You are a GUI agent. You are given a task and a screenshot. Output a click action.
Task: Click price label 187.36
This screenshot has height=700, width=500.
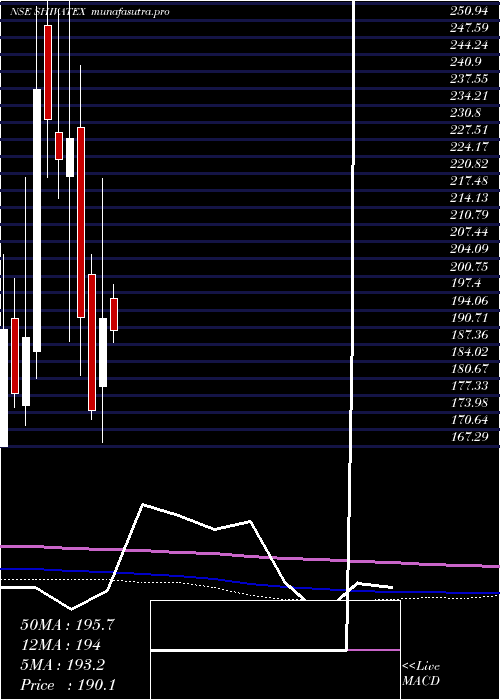pyautogui.click(x=469, y=334)
